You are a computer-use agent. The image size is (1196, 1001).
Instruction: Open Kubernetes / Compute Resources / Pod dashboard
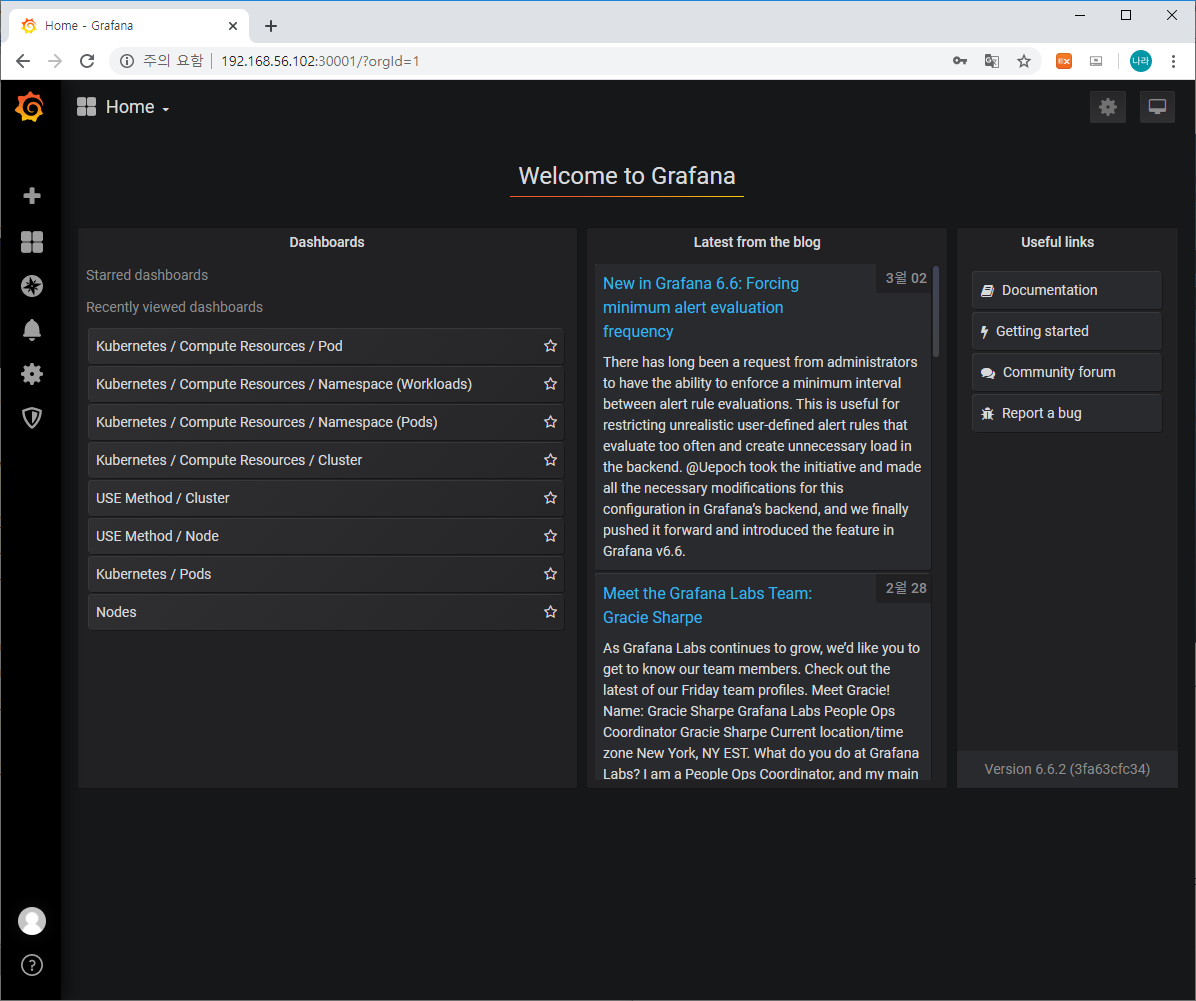(326, 346)
